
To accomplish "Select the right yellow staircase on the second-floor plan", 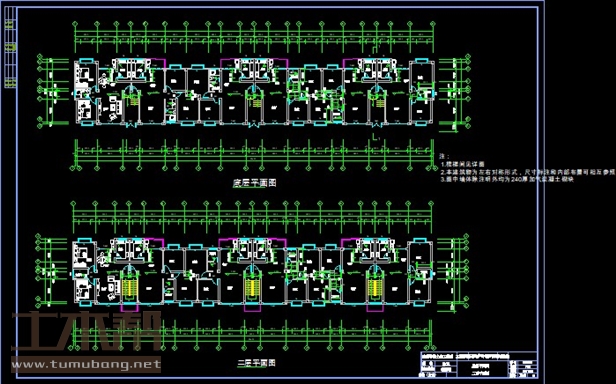I will tap(374, 288).
